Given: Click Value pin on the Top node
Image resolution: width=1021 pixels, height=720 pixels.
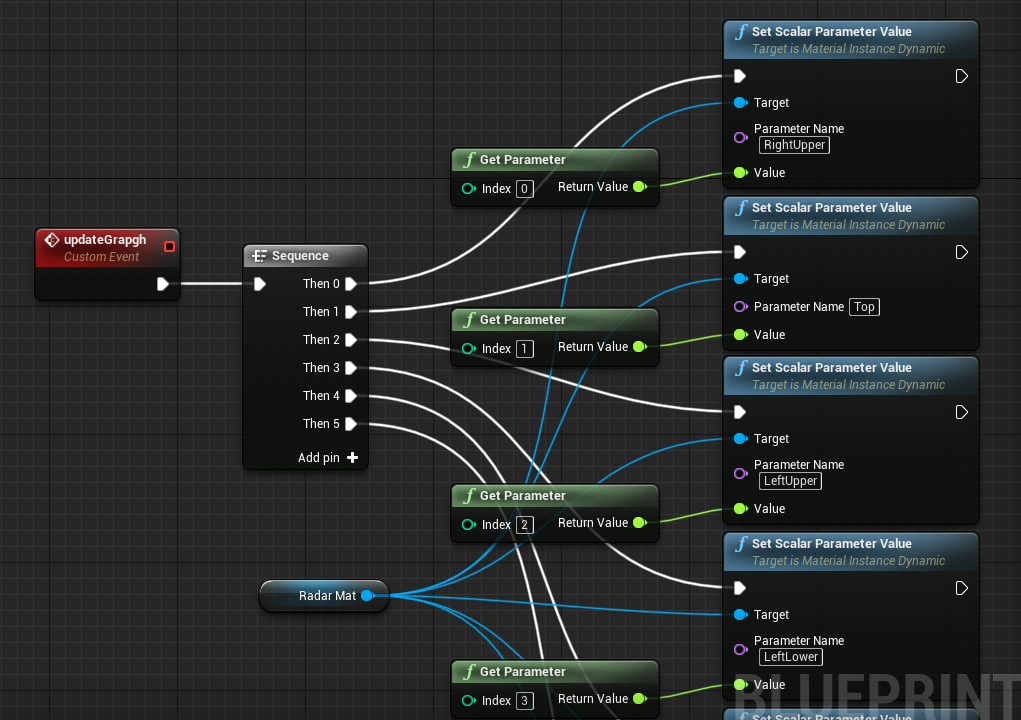Looking at the screenshot, I should pos(740,335).
